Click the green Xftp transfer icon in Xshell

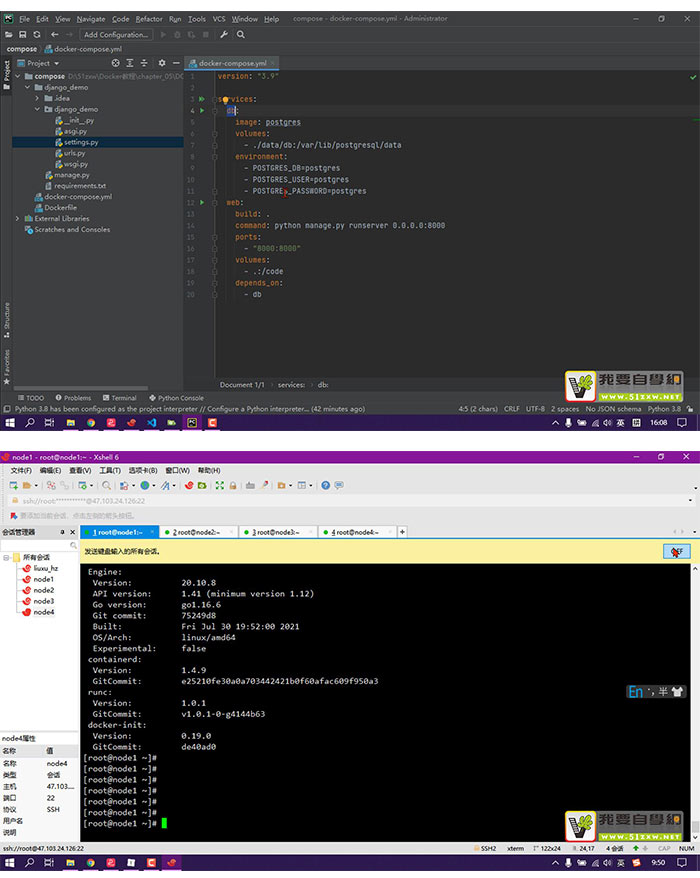pyautogui.click(x=202, y=485)
